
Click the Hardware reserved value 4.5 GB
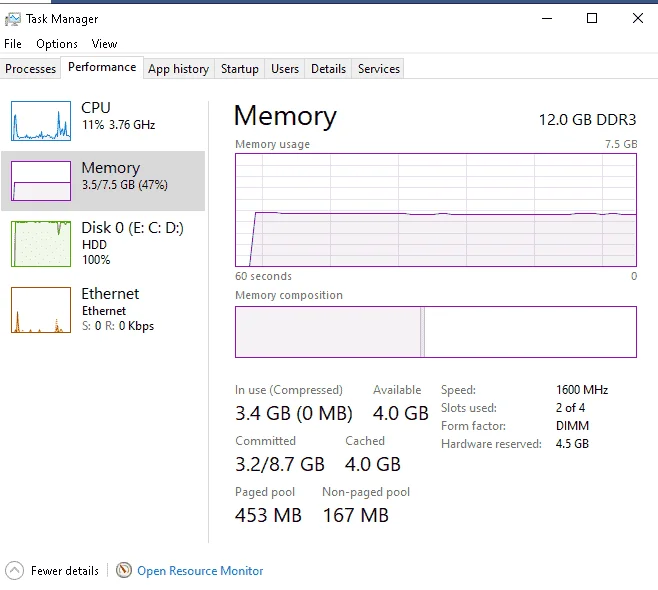tap(572, 444)
